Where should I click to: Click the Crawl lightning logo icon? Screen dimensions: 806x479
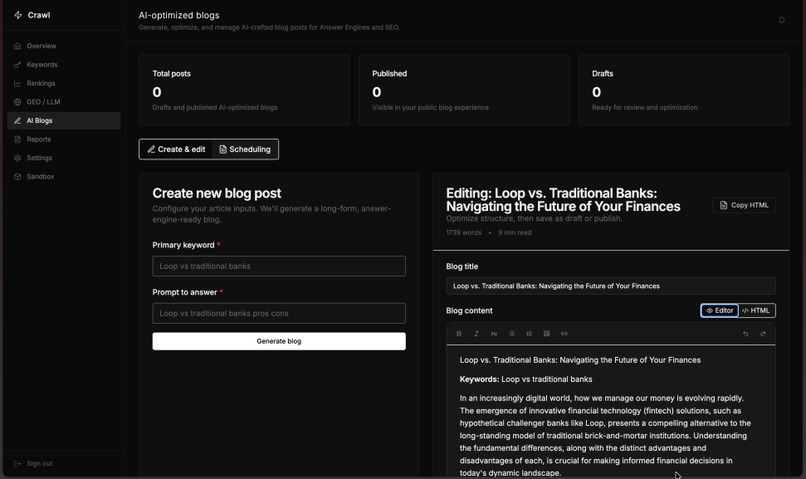point(17,15)
